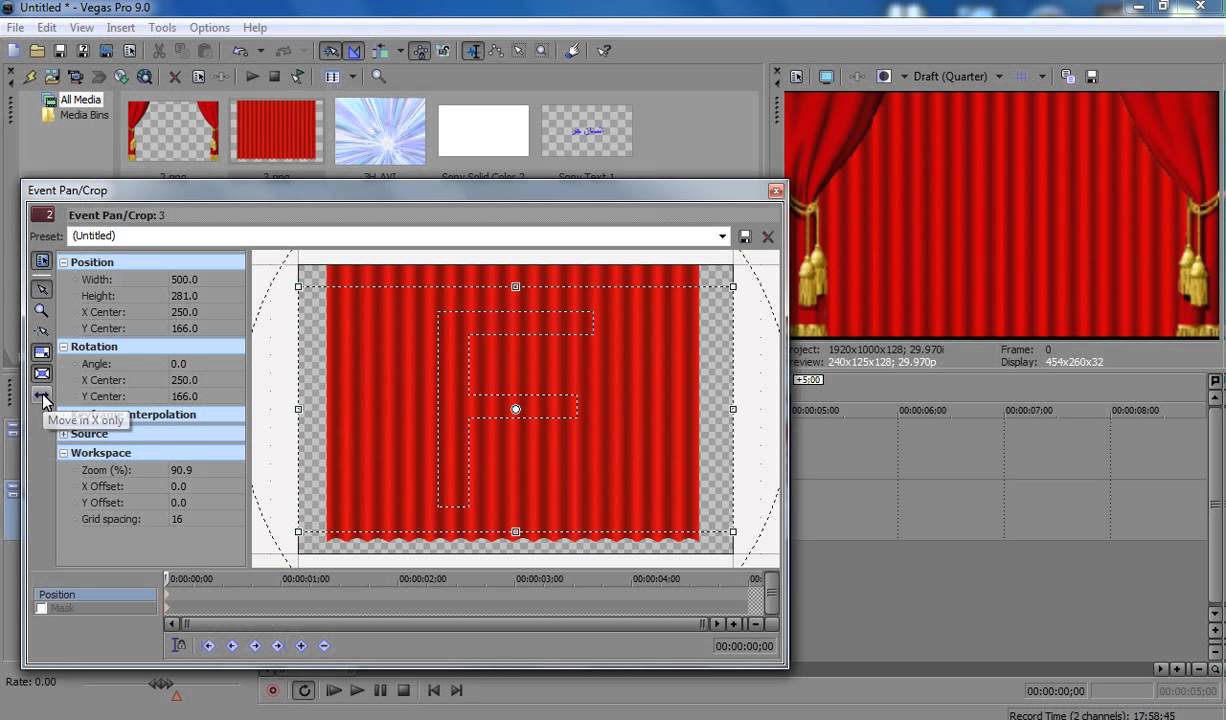Start media preview with play icon
Image resolution: width=1226 pixels, height=720 pixels.
tap(252, 76)
